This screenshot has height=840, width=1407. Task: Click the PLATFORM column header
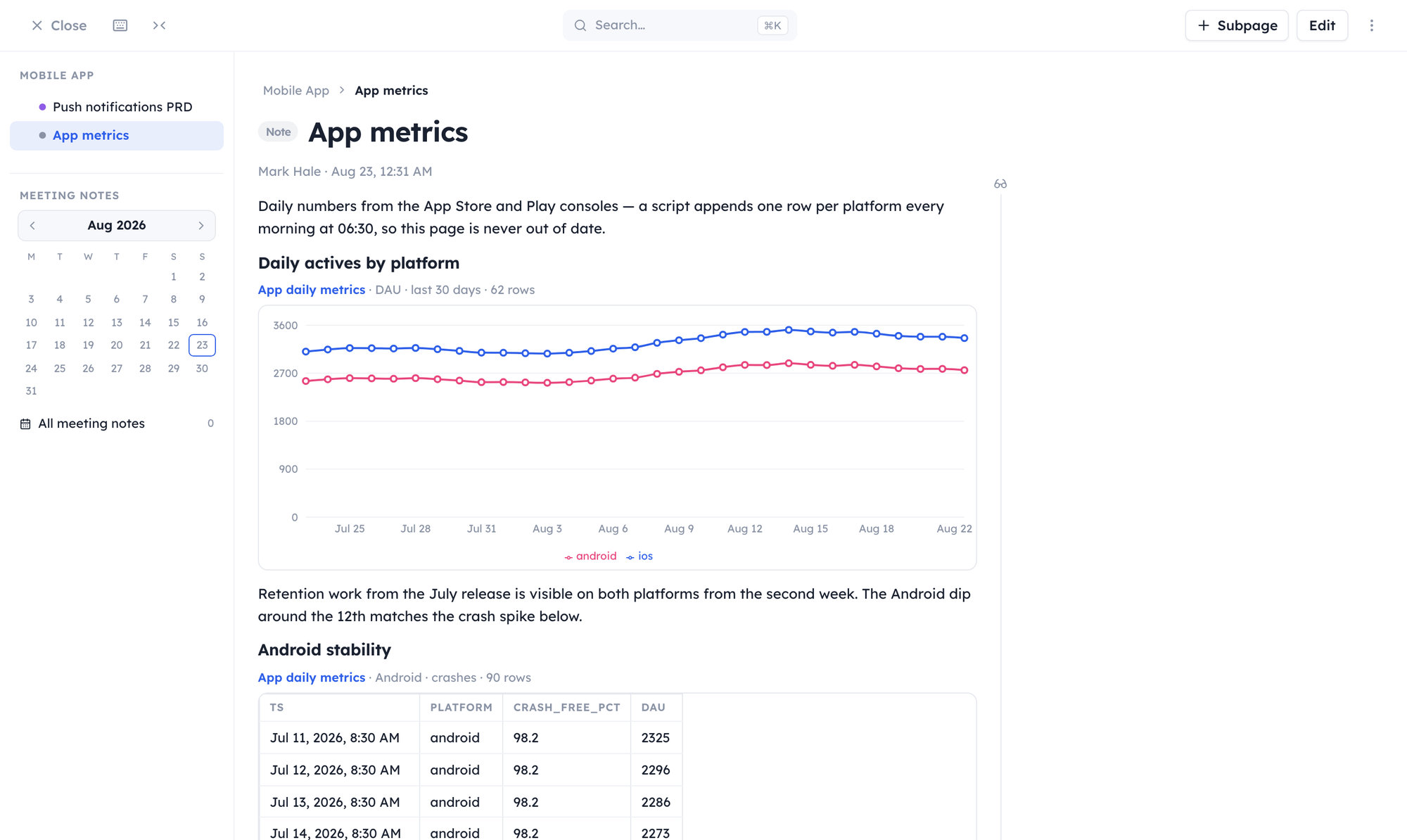461,708
